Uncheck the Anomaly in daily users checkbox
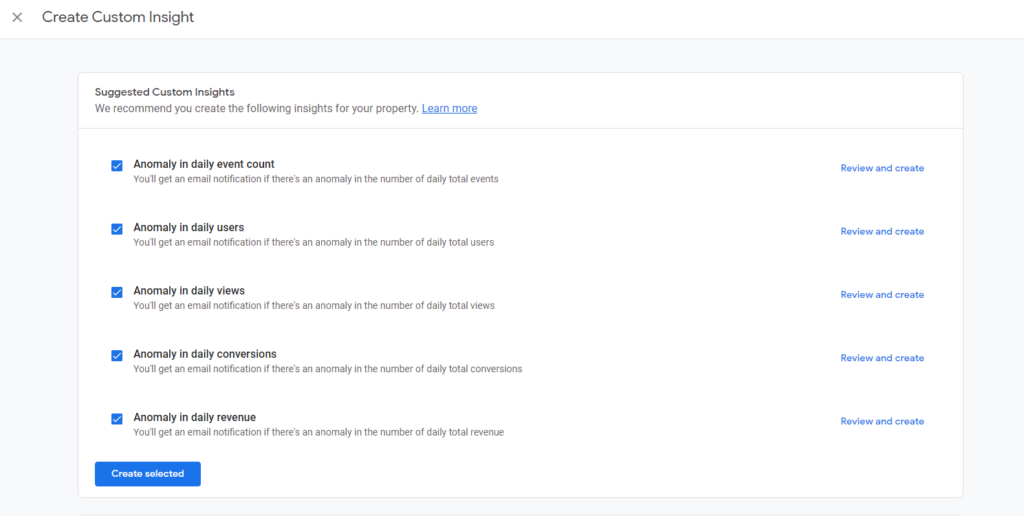The height and width of the screenshot is (516, 1024). pyautogui.click(x=117, y=229)
